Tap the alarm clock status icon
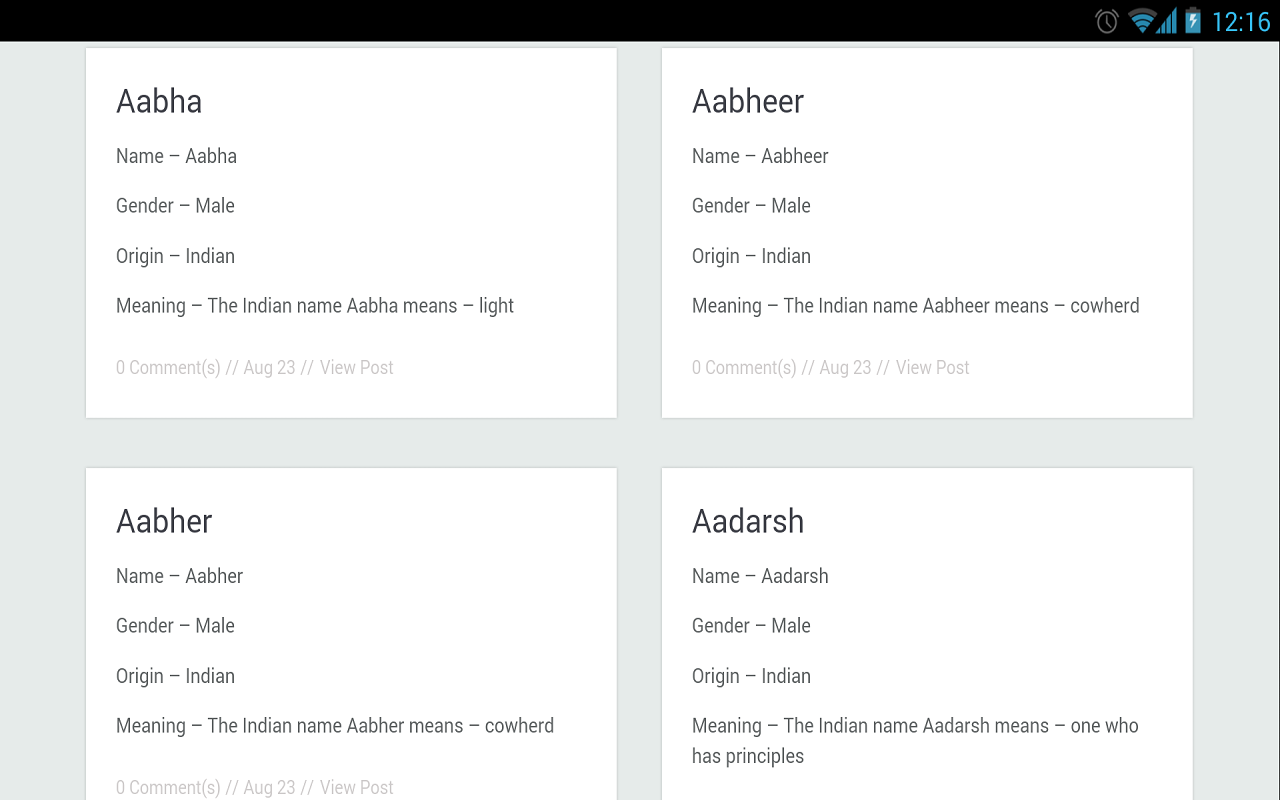The height and width of the screenshot is (800, 1280). (x=1106, y=21)
